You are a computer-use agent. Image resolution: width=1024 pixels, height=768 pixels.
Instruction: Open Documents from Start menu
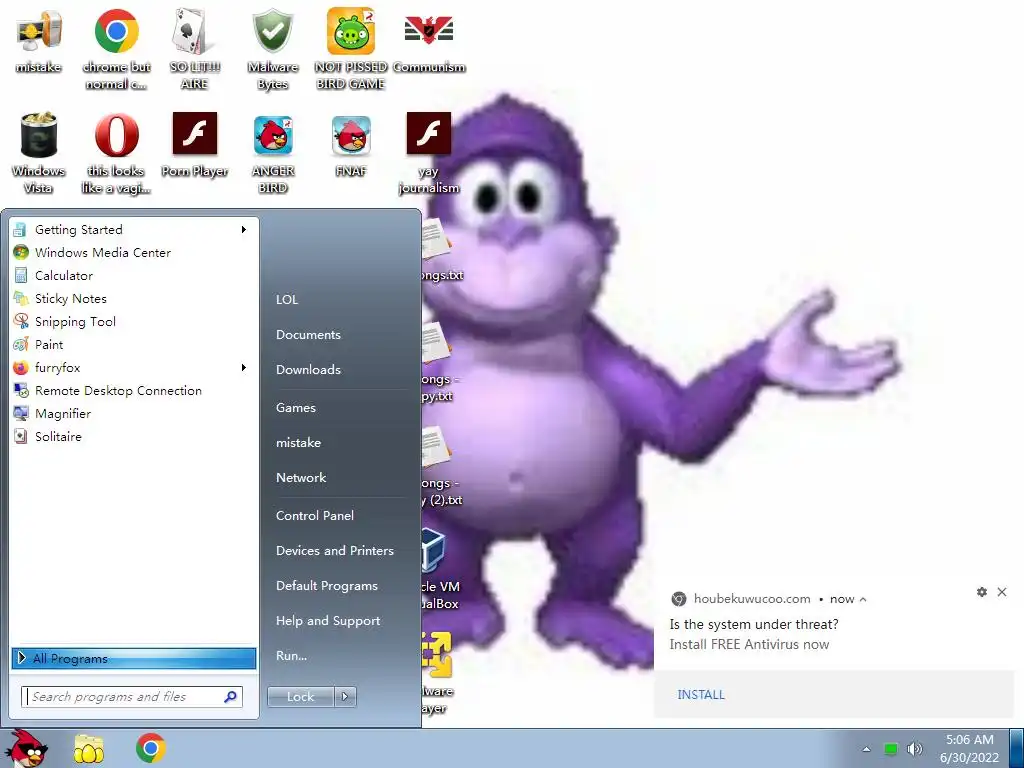click(x=308, y=334)
